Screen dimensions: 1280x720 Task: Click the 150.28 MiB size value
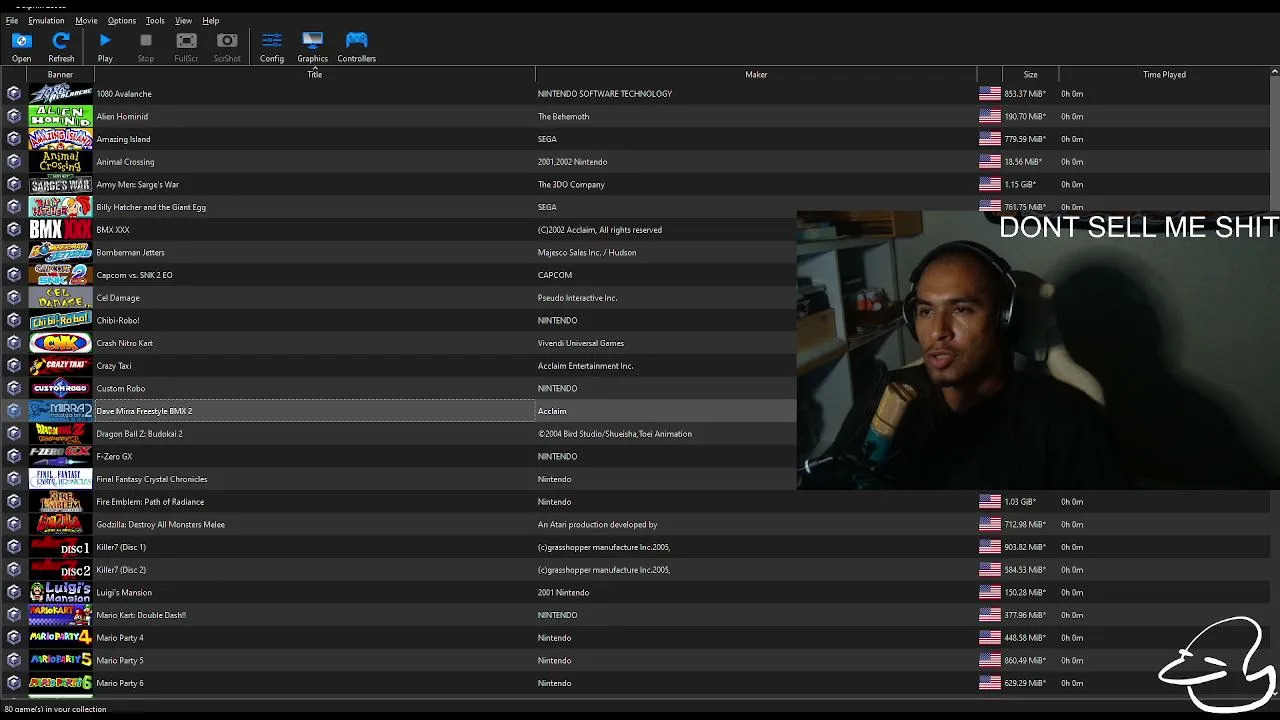(1024, 592)
